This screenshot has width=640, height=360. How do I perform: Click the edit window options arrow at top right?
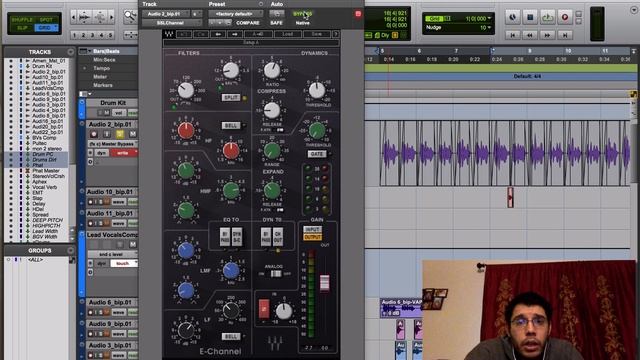(x=633, y=11)
